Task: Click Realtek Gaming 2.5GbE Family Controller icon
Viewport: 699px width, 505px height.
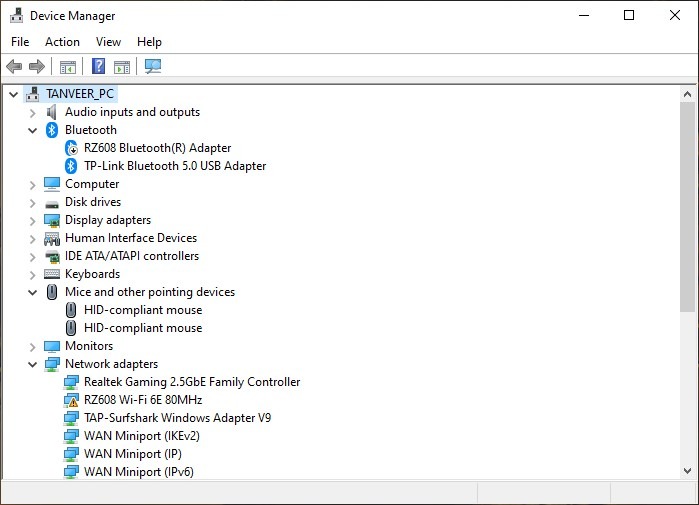Action: (71, 382)
